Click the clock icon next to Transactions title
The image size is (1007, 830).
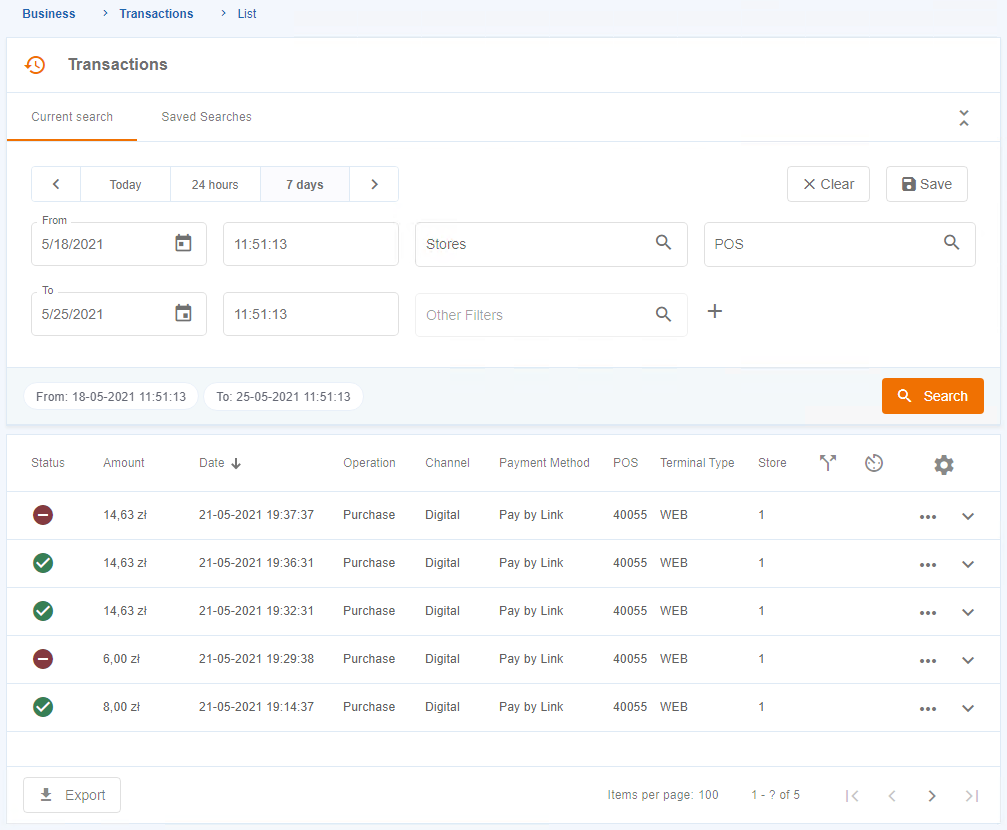pos(36,64)
